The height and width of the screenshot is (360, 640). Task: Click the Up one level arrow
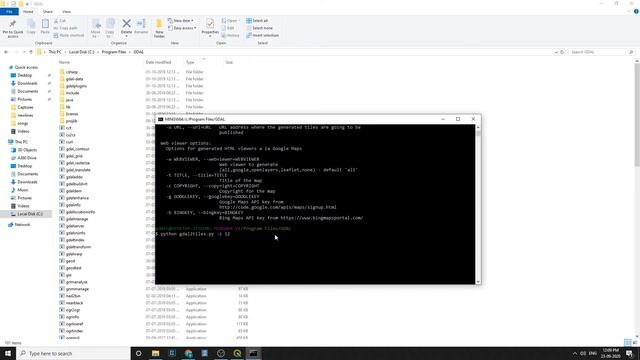click(31, 52)
